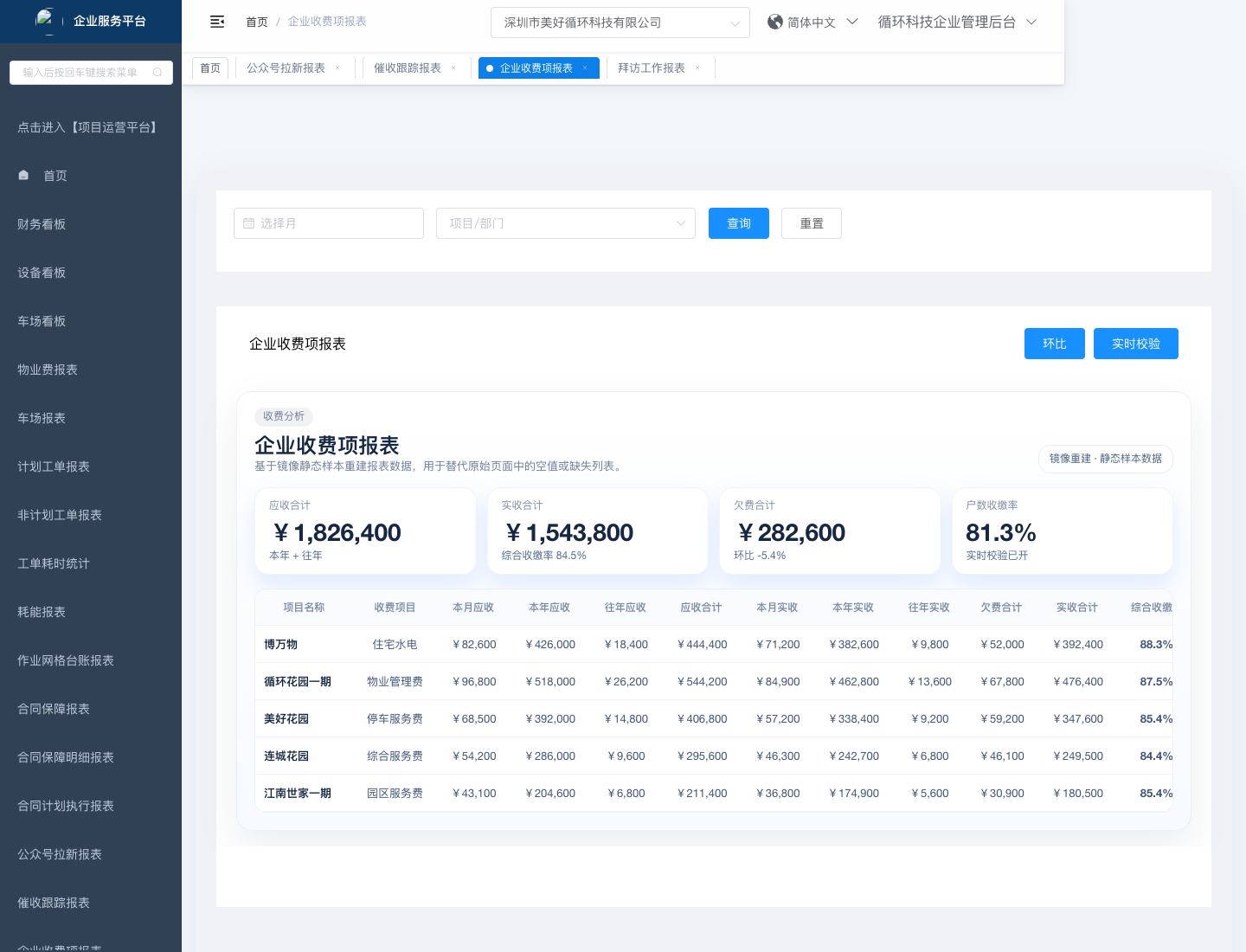Screen dimensions: 1246x952
Task: Click the sidebar collapse hamburger icon
Action: (217, 22)
